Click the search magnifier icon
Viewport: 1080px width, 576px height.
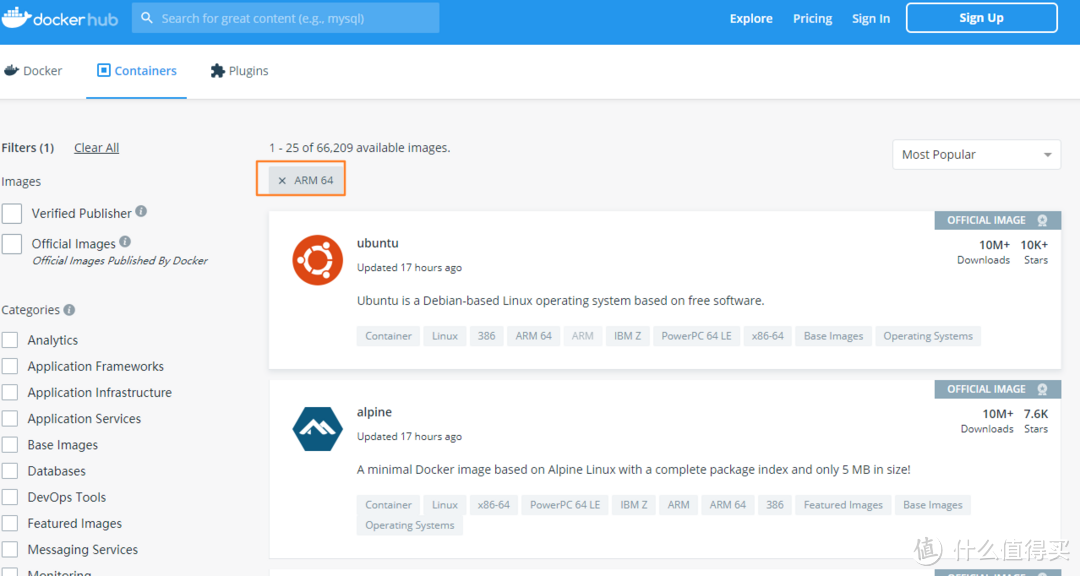(147, 18)
